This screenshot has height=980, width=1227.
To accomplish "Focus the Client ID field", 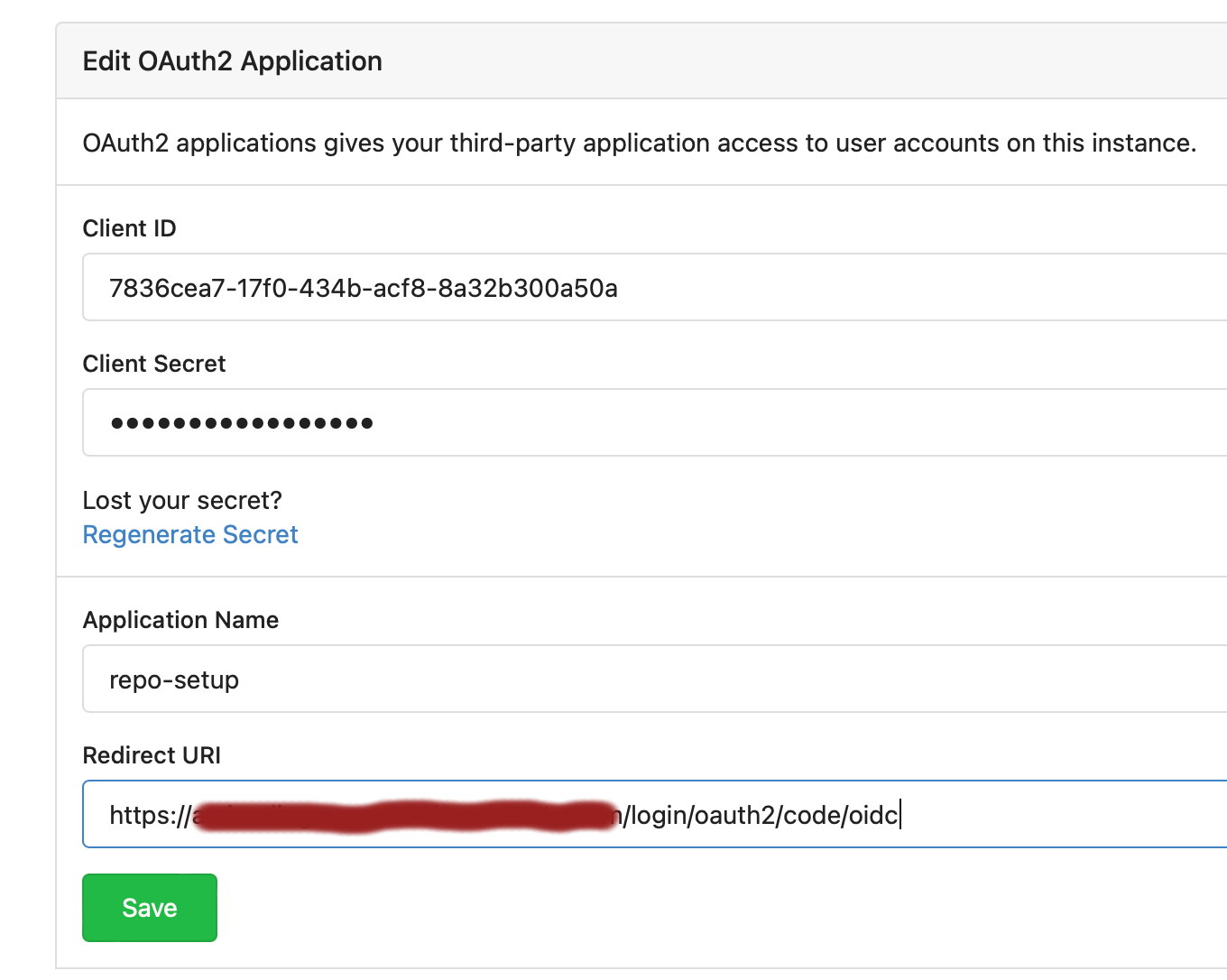I will click(655, 287).
